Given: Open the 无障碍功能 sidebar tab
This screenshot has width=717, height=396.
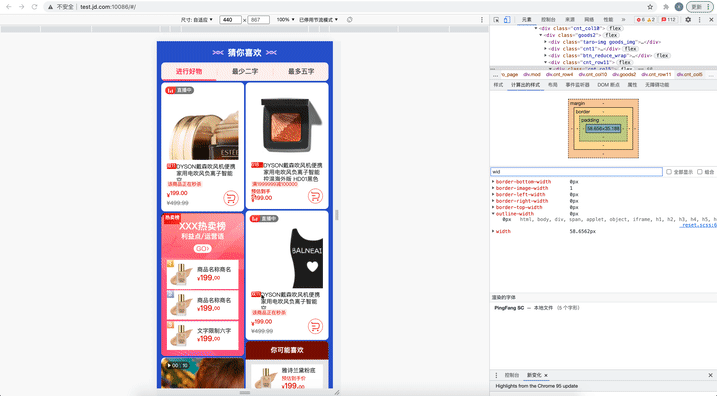Looking at the screenshot, I should click(657, 85).
